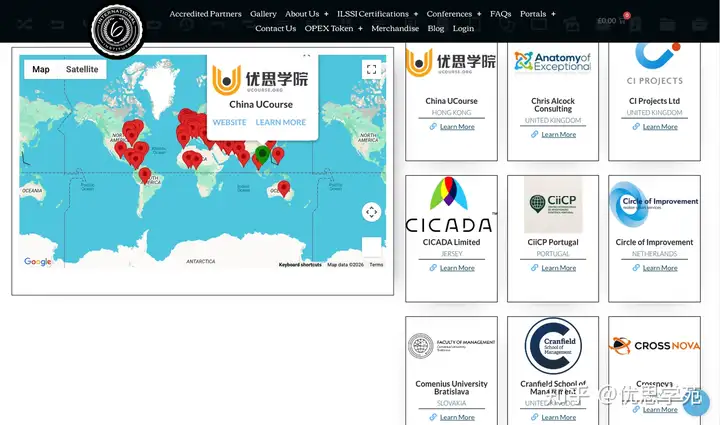Open the Blog menu item
Image resolution: width=720 pixels, height=425 pixels.
tap(436, 28)
